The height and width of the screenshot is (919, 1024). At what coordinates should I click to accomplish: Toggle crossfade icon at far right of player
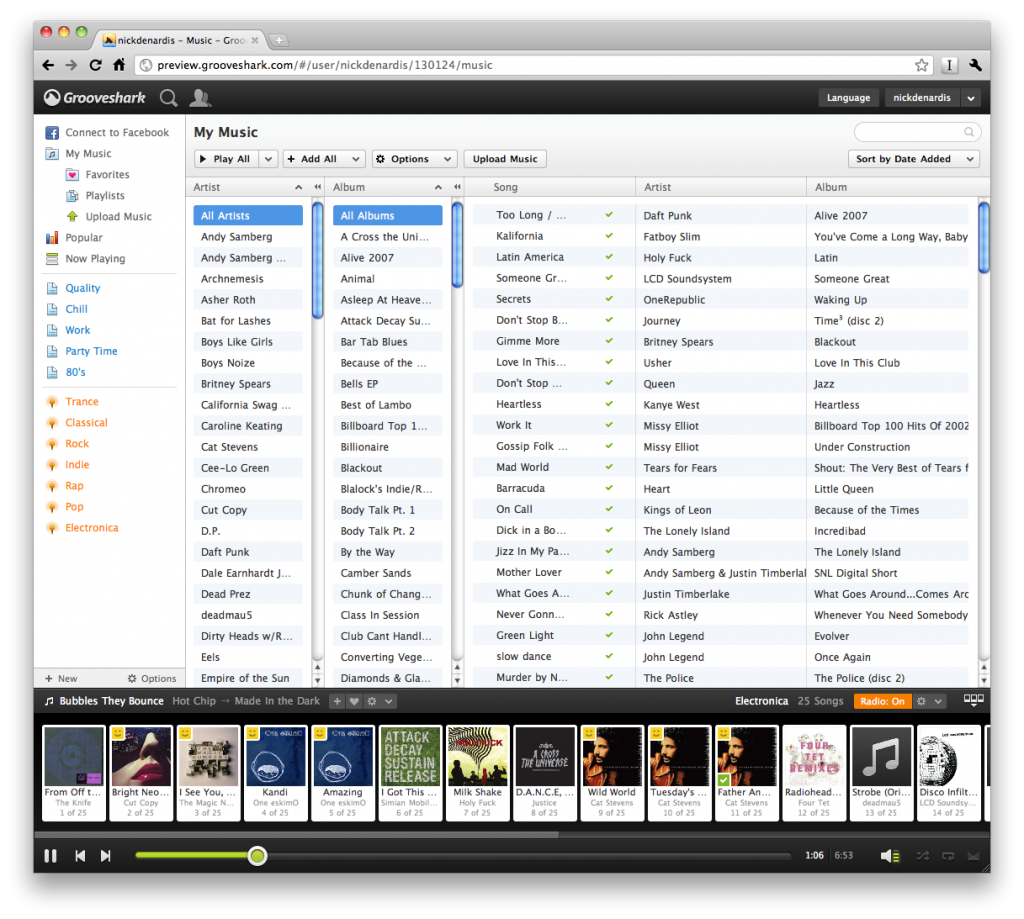pyautogui.click(x=973, y=856)
